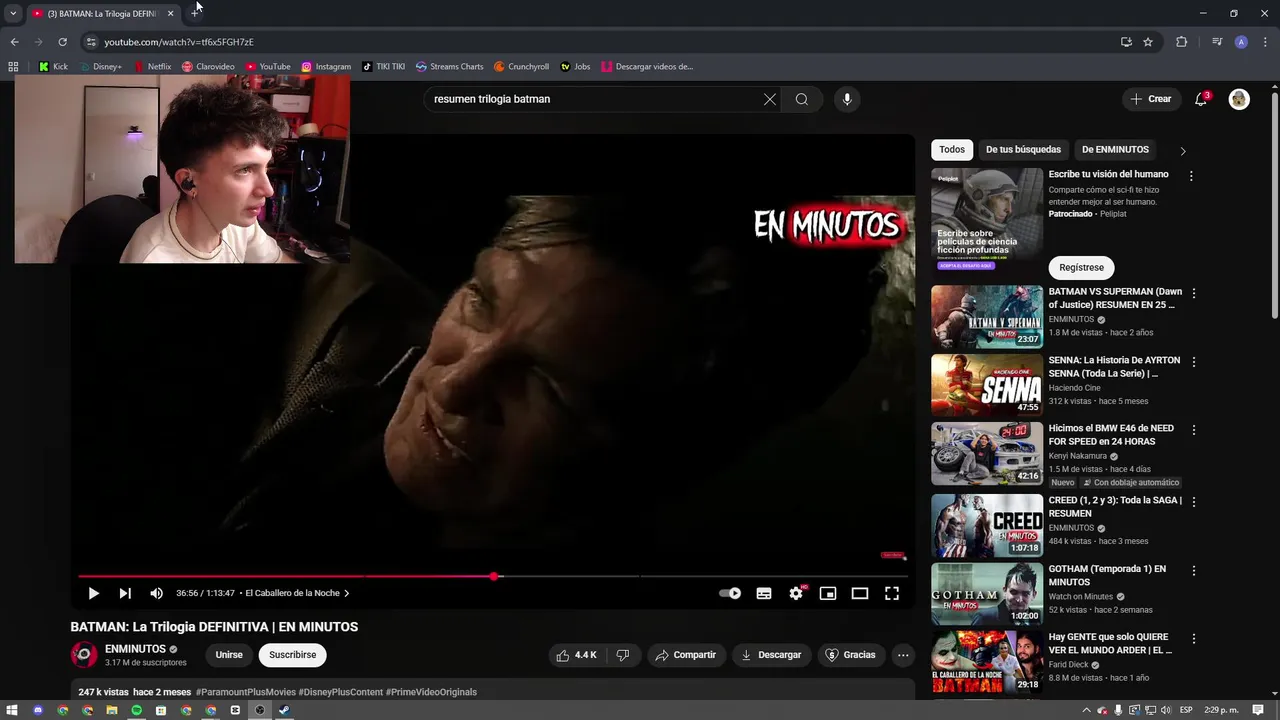Toggle subtitles in video player
The width and height of the screenshot is (1280, 720).
tap(764, 593)
